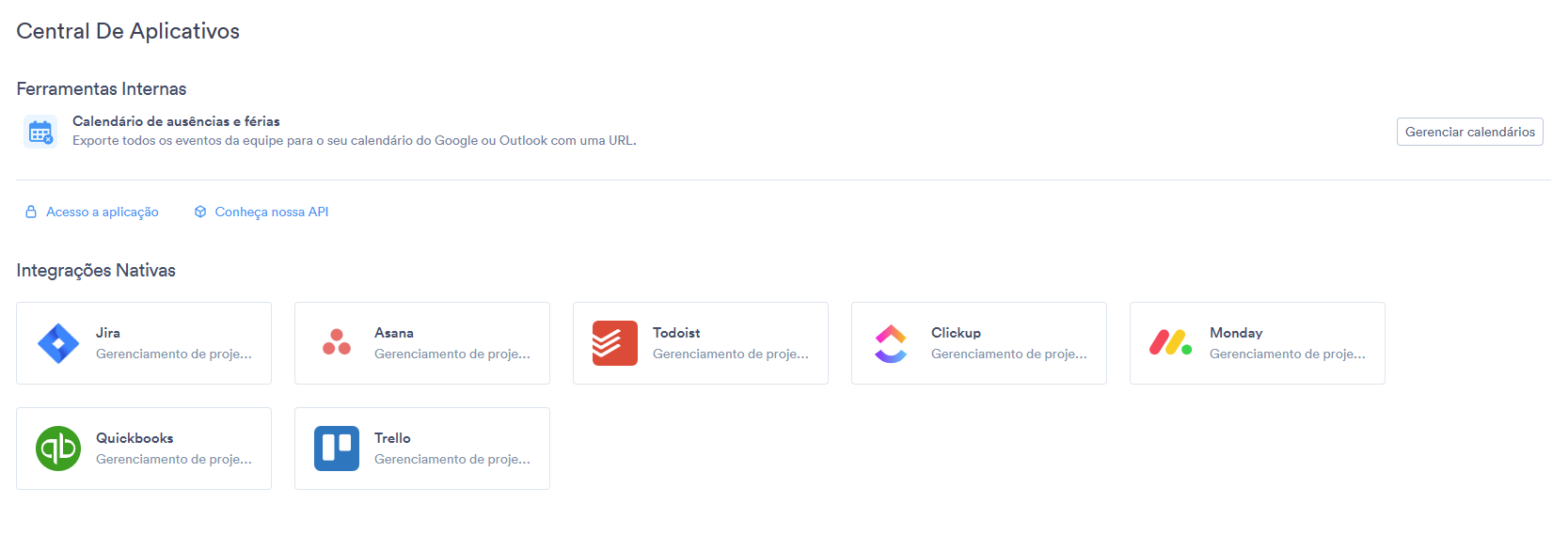The image size is (1568, 551).
Task: Click the cube icon beside Conheça nossa API
Action: (x=200, y=212)
